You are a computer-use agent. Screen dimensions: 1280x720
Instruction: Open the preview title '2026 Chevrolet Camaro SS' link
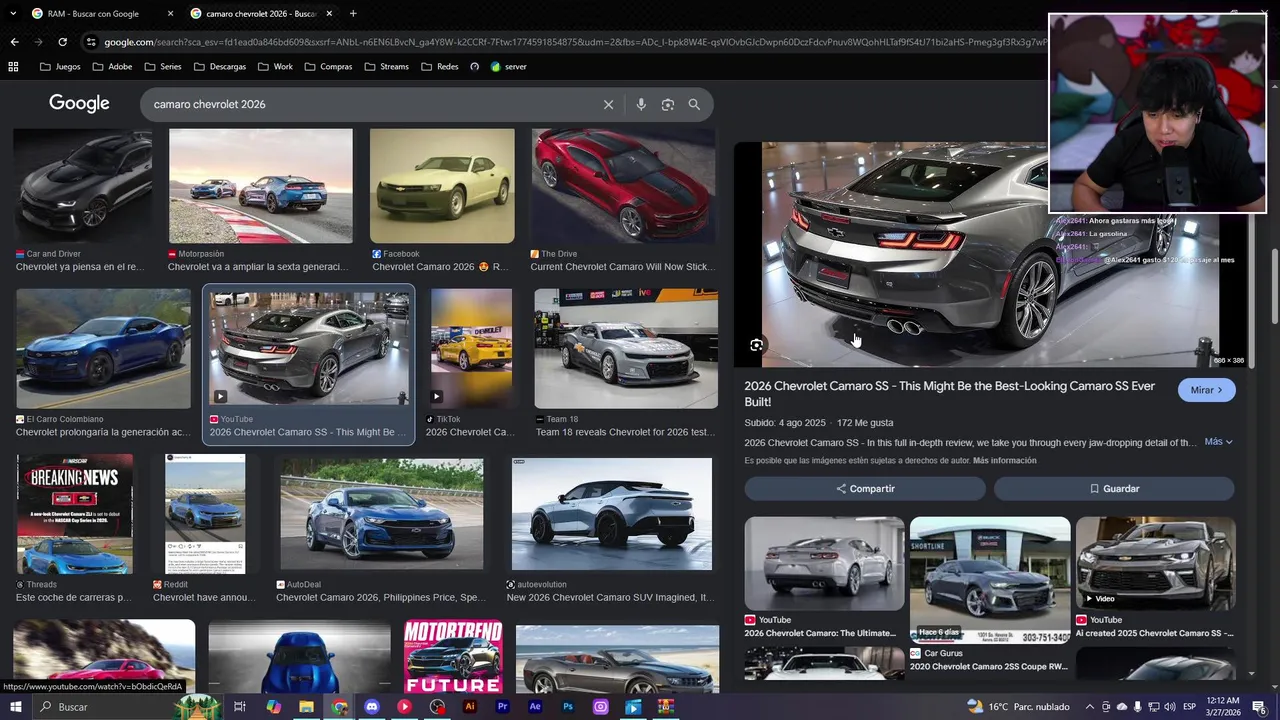click(x=949, y=393)
